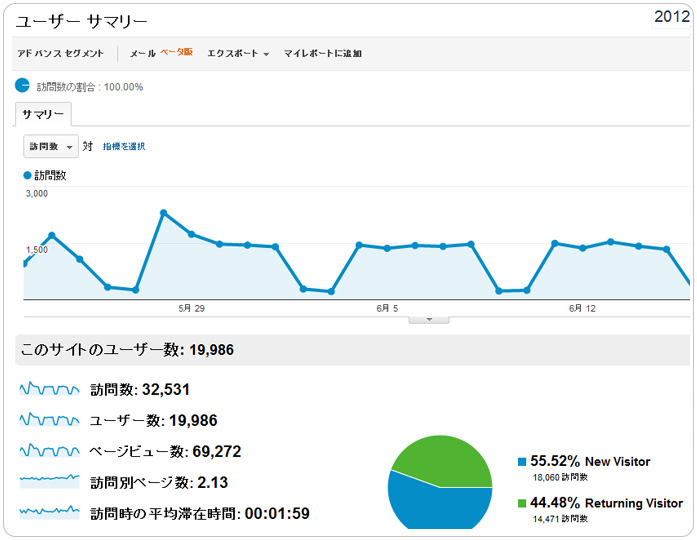Select the blue New Visitor legend square

click(x=522, y=462)
